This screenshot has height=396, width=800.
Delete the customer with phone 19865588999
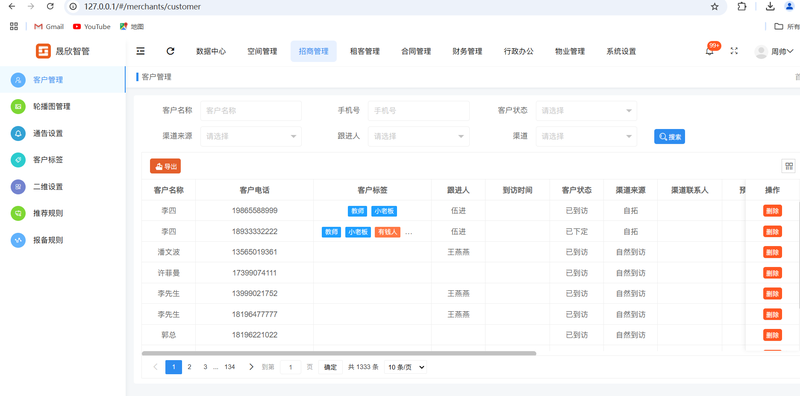(772, 211)
